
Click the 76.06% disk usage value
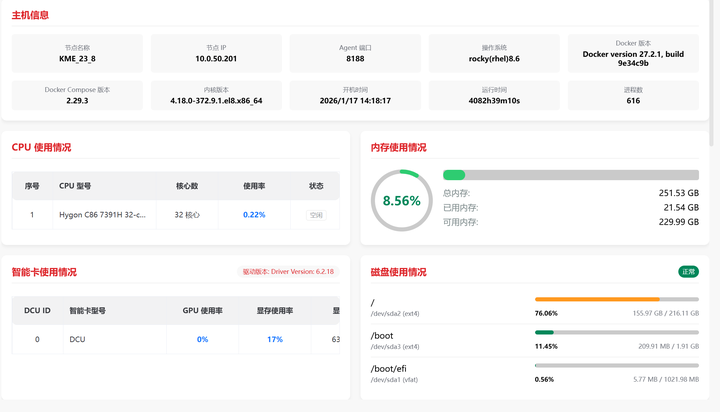pos(546,313)
